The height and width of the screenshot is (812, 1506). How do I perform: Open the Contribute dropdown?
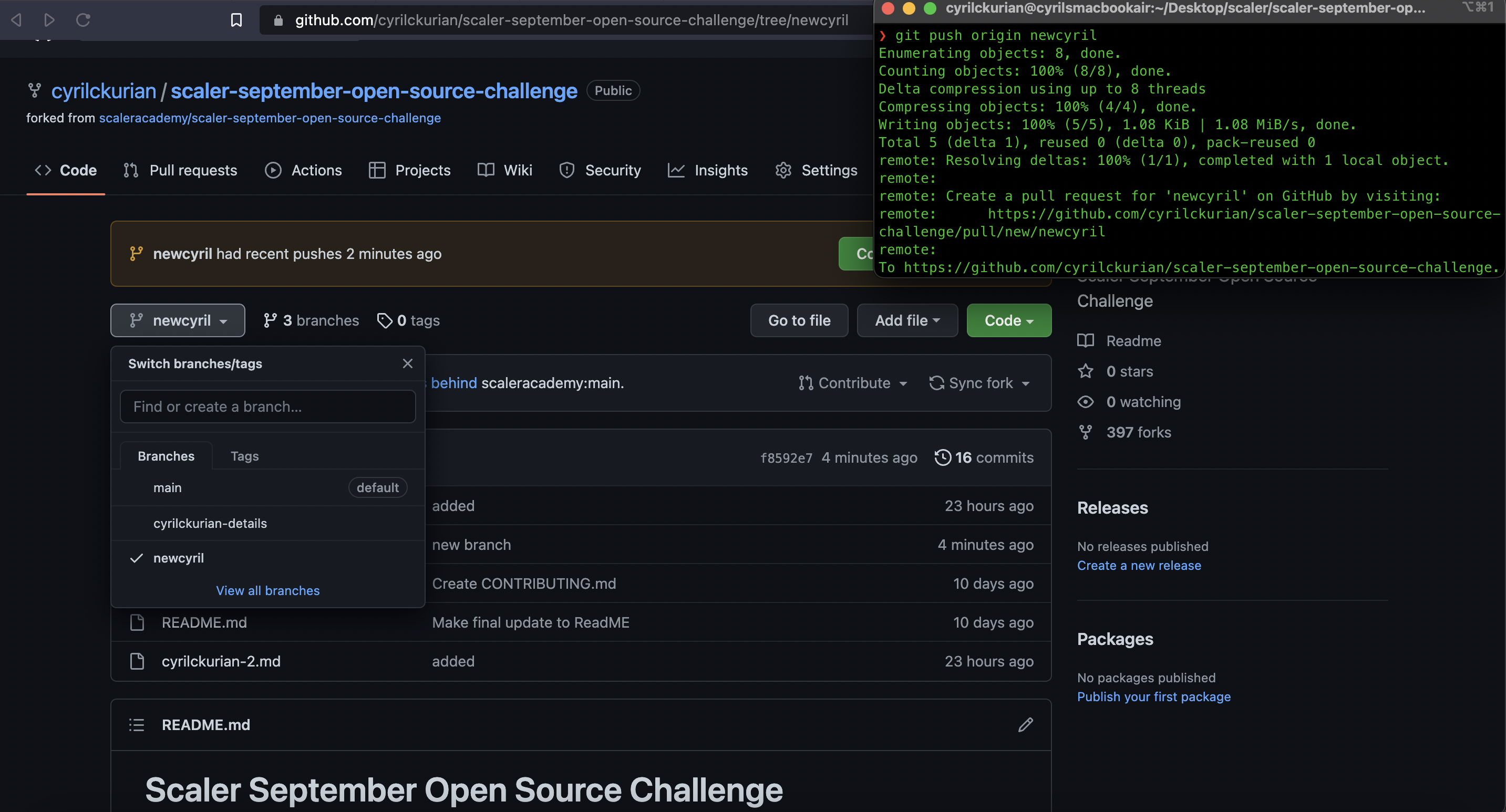[x=853, y=383]
